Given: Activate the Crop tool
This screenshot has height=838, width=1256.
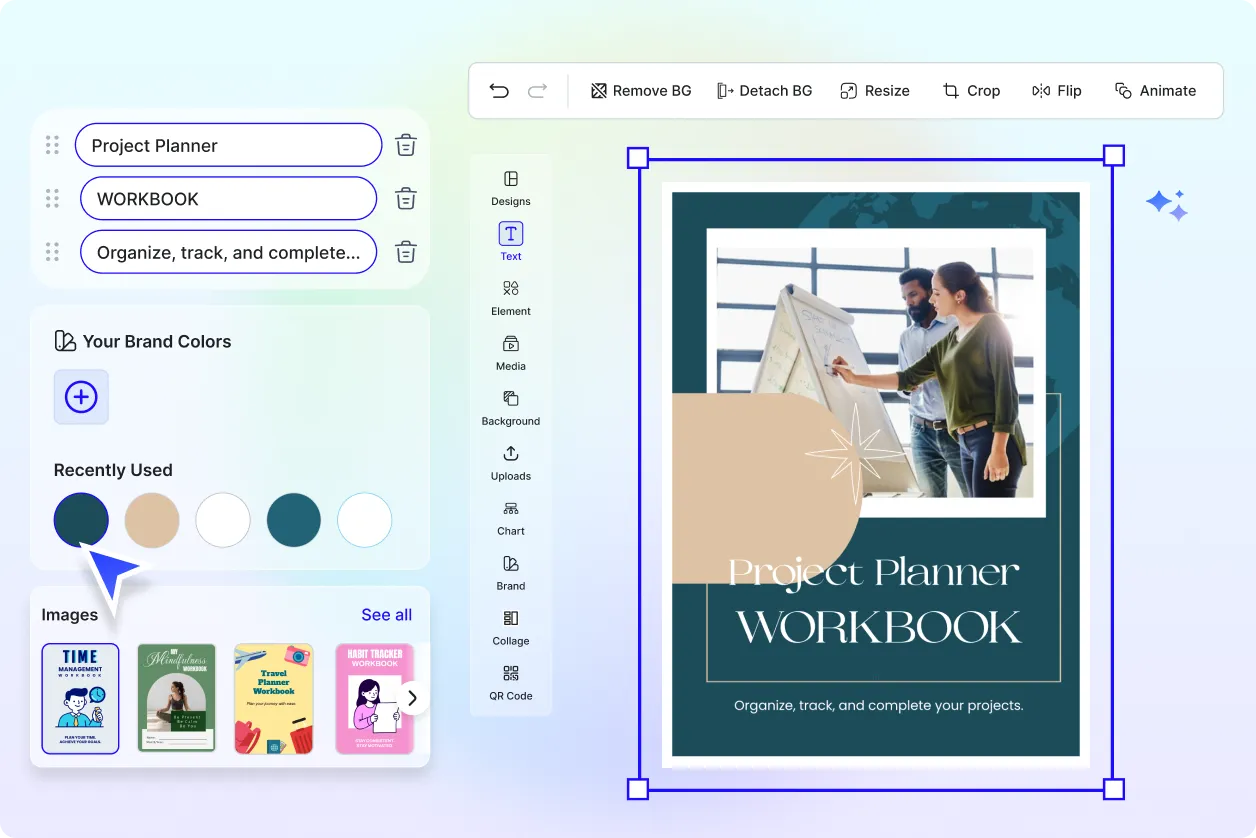Looking at the screenshot, I should (x=971, y=90).
